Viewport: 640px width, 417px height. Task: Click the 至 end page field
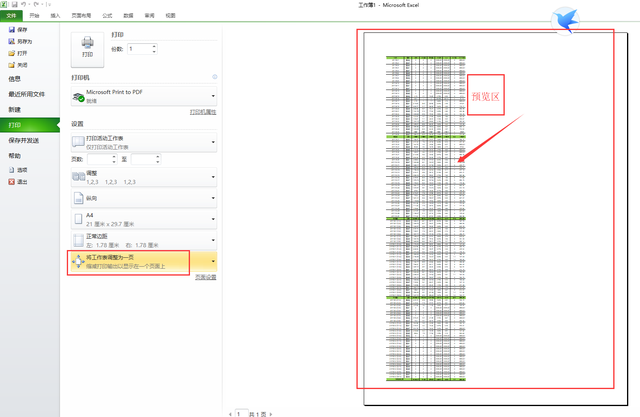click(143, 159)
